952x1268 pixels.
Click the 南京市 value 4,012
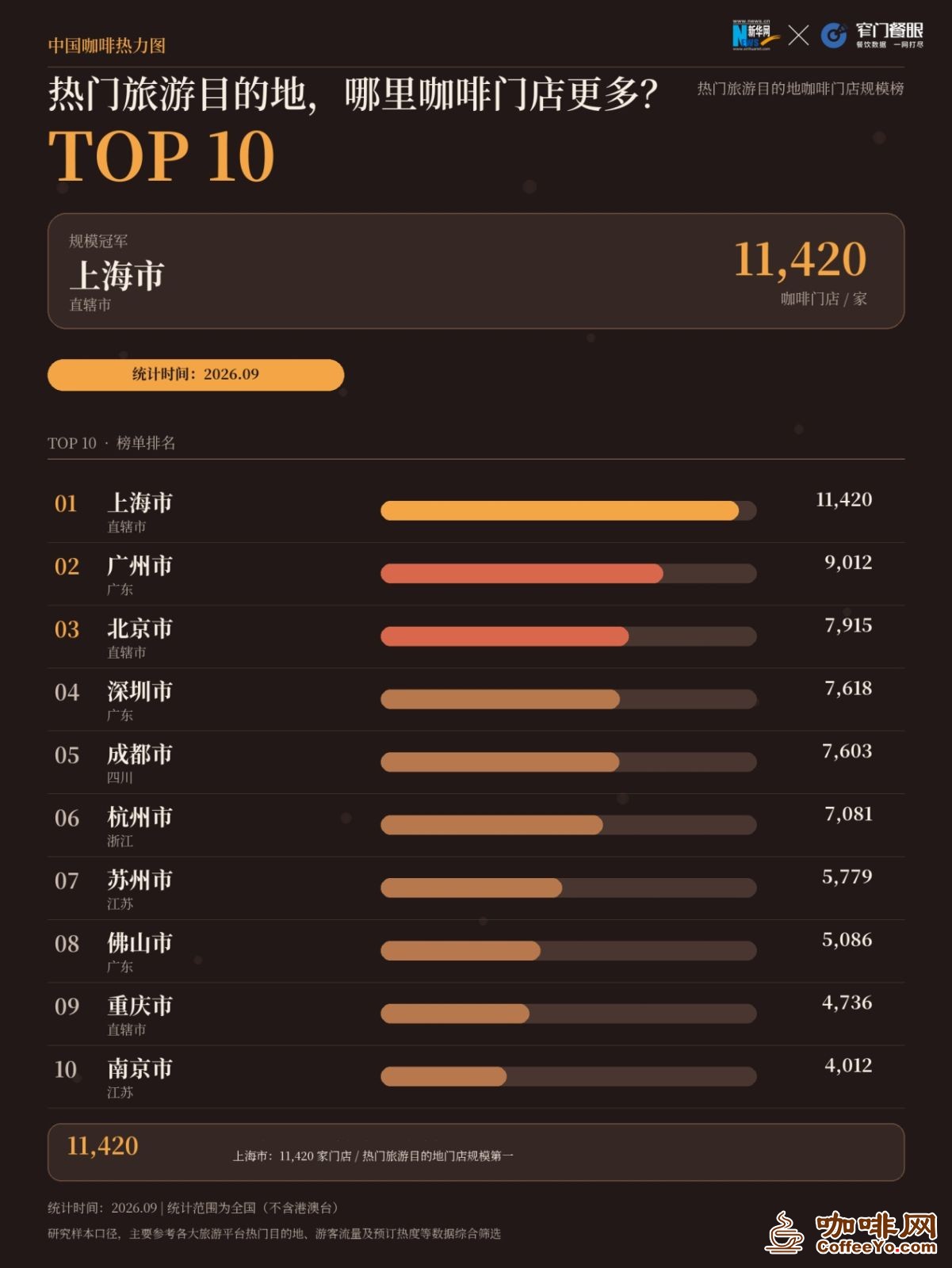(x=848, y=1065)
